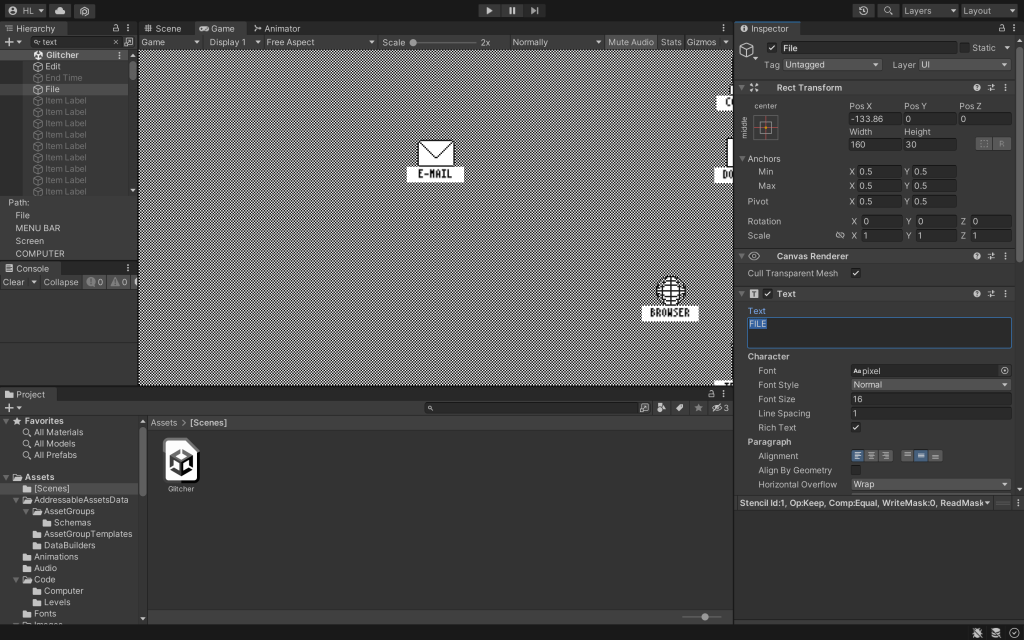Click the global search magnifier icon
1024x640 pixels.
(x=887, y=11)
